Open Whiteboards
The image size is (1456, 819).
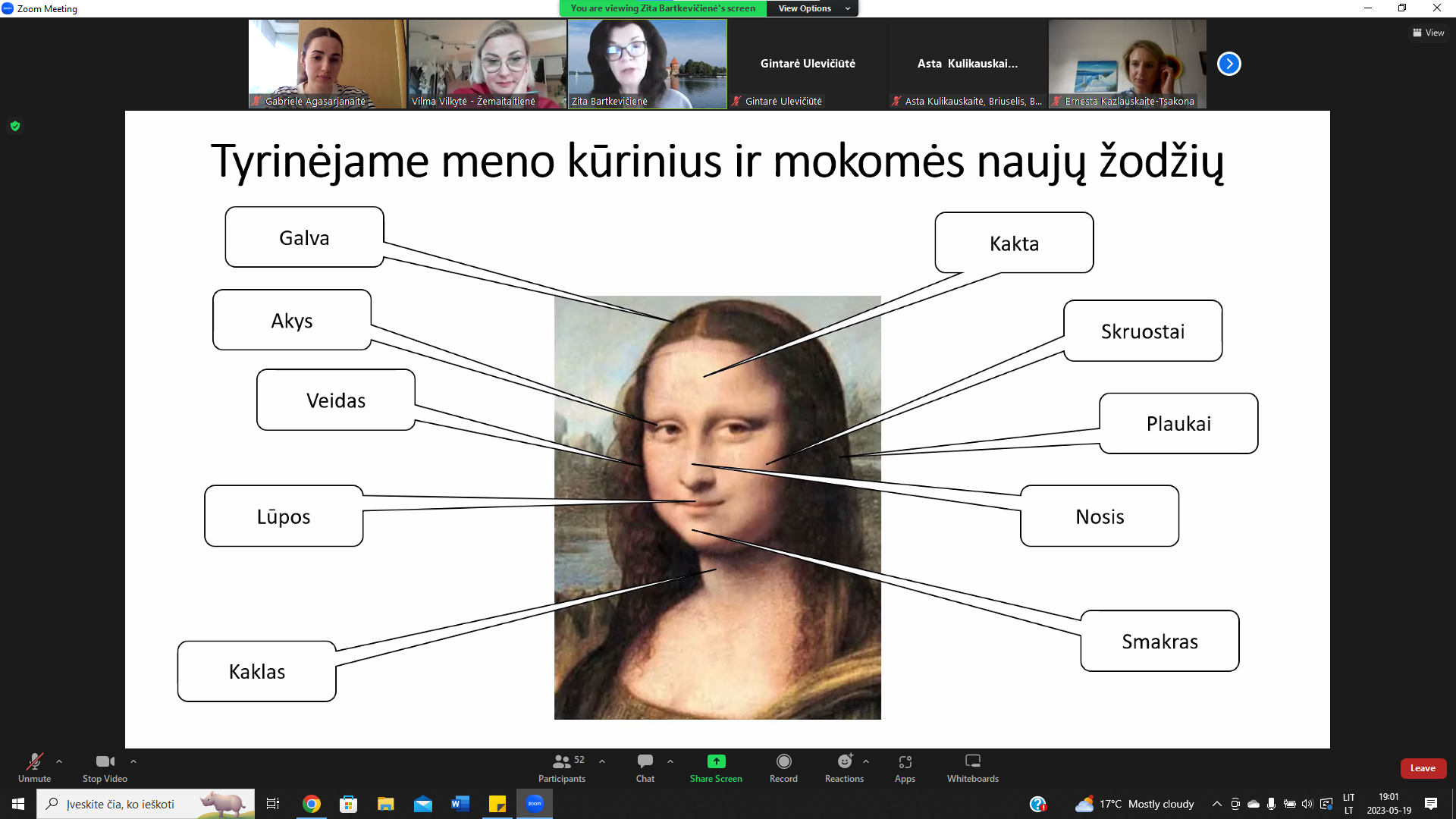tap(972, 767)
